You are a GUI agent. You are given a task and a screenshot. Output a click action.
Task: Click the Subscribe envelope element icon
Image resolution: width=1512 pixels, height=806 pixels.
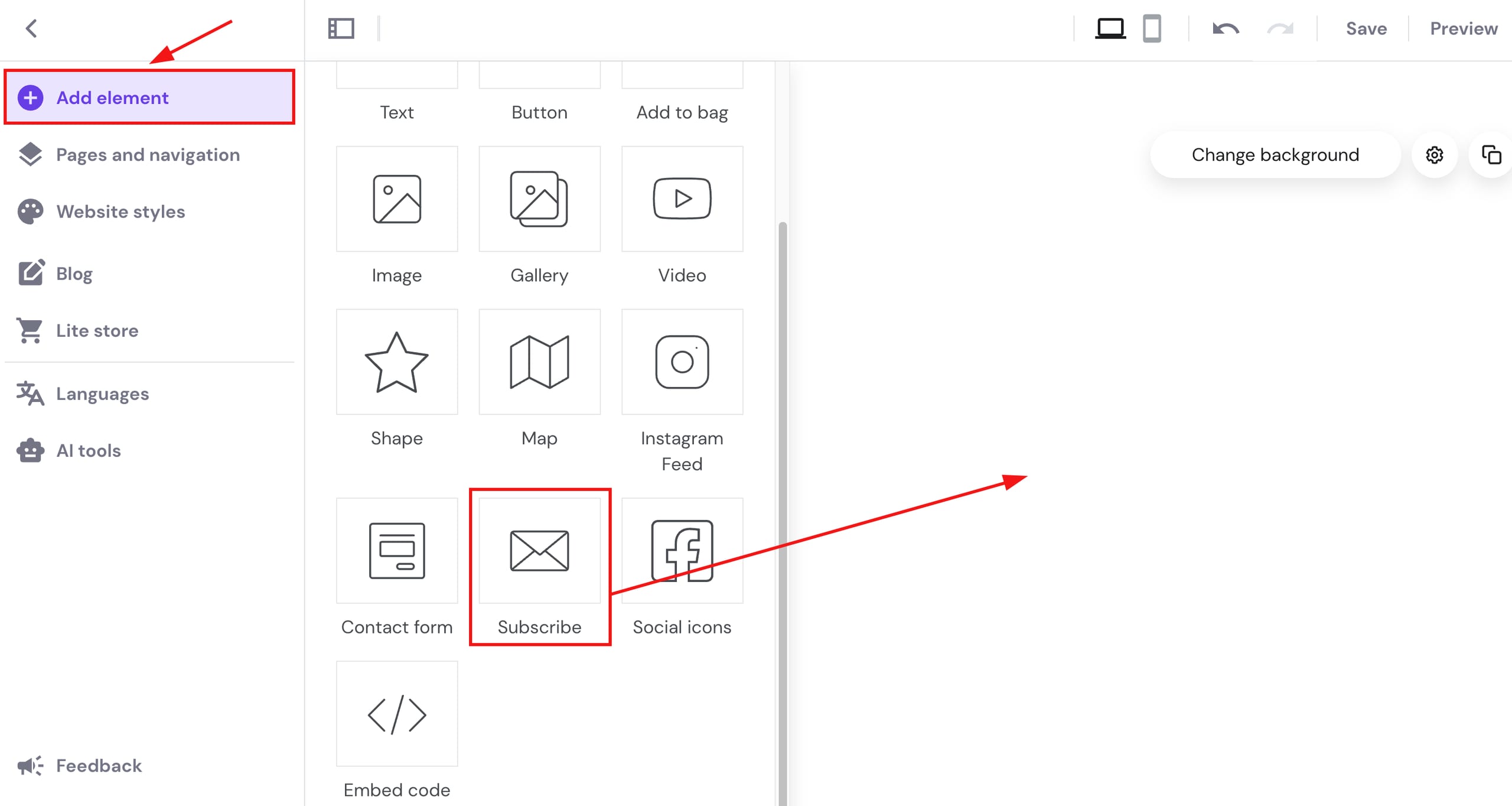[539, 551]
